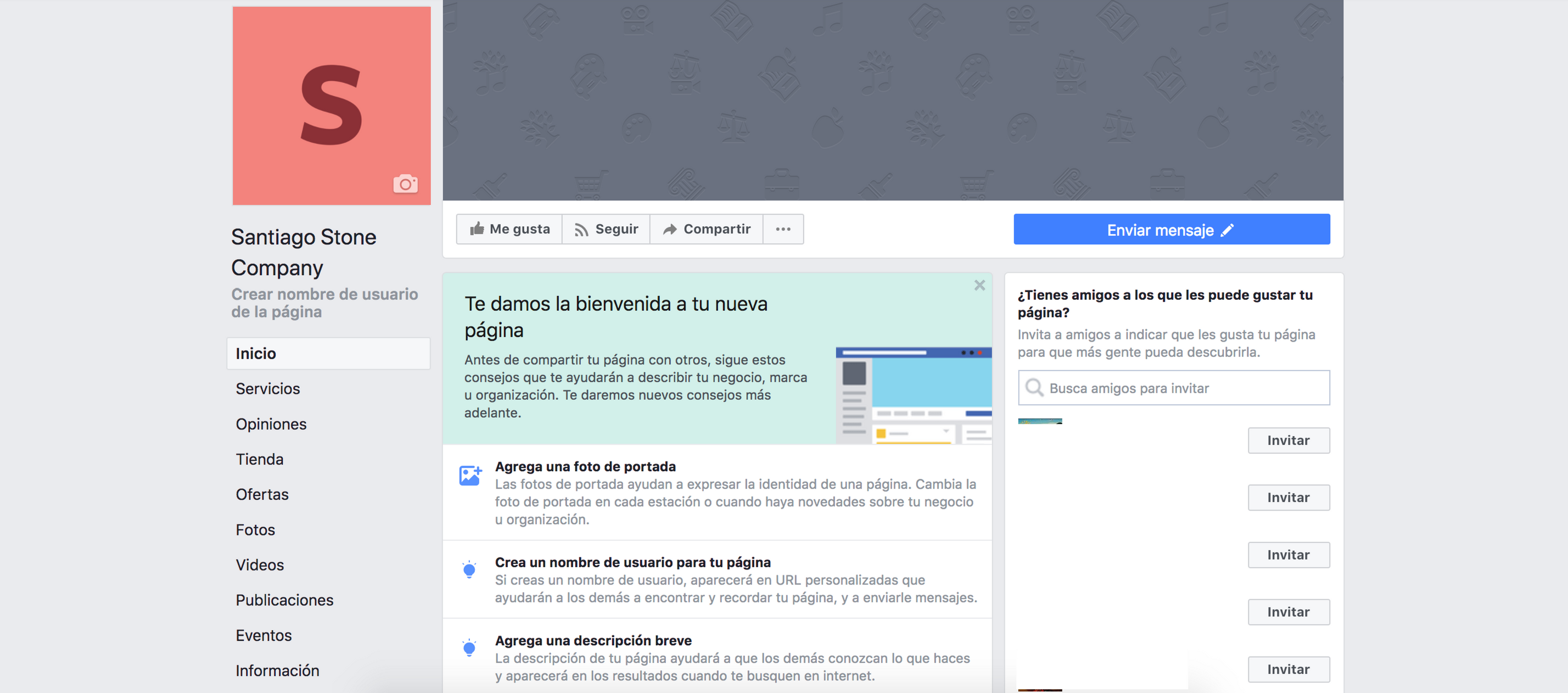Viewport: 1568px width, 693px height.
Task: Open the Servicios section
Action: 268,389
